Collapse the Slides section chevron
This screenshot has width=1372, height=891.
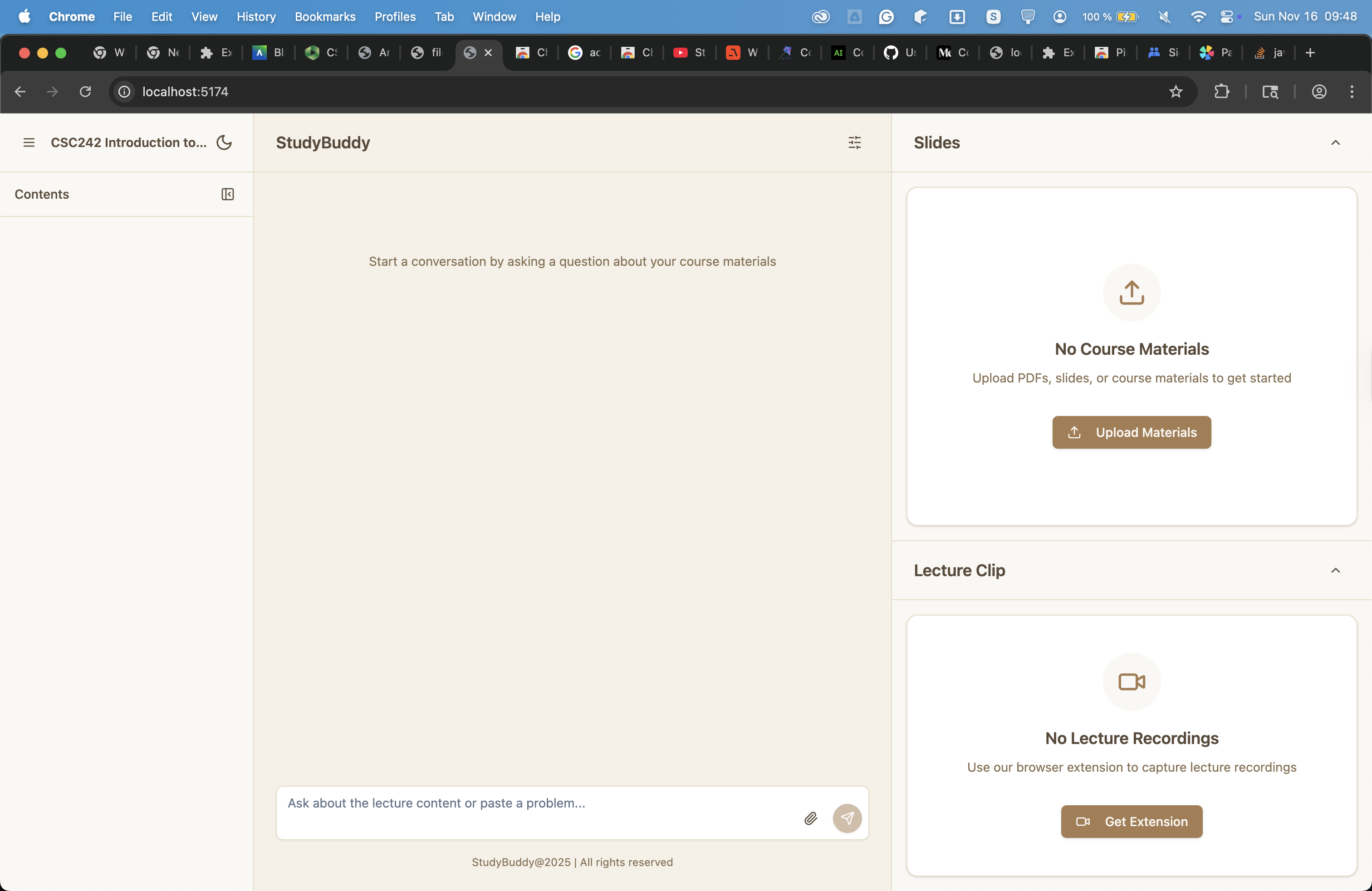pos(1335,142)
